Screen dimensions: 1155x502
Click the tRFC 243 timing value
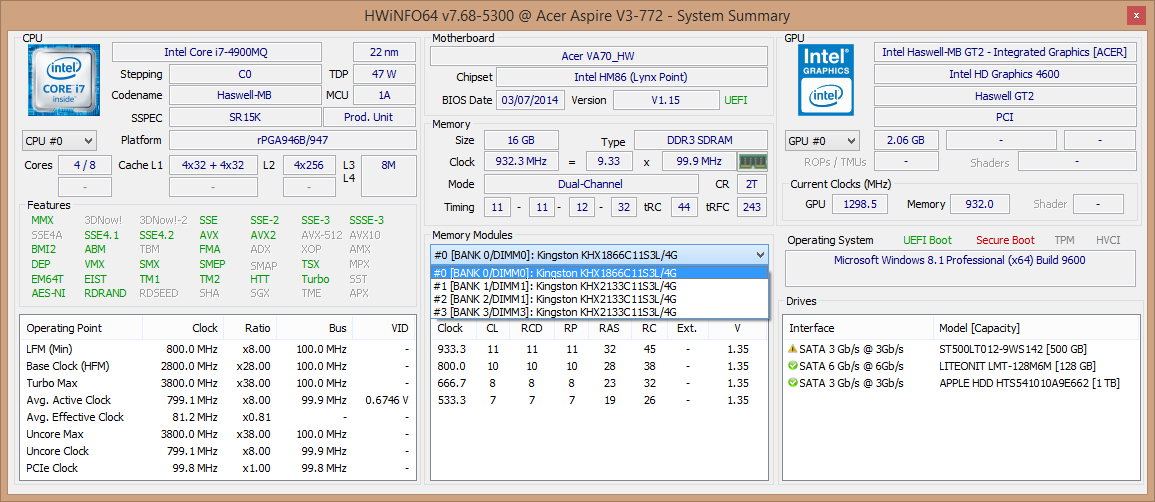(751, 207)
